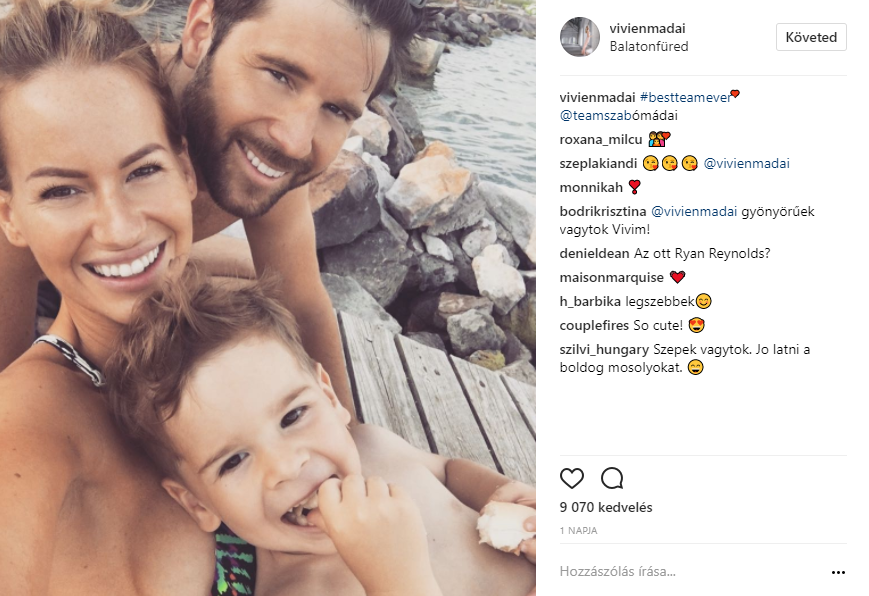Like the post with the heart icon
Image resolution: width=869 pixels, height=596 pixels.
click(571, 478)
